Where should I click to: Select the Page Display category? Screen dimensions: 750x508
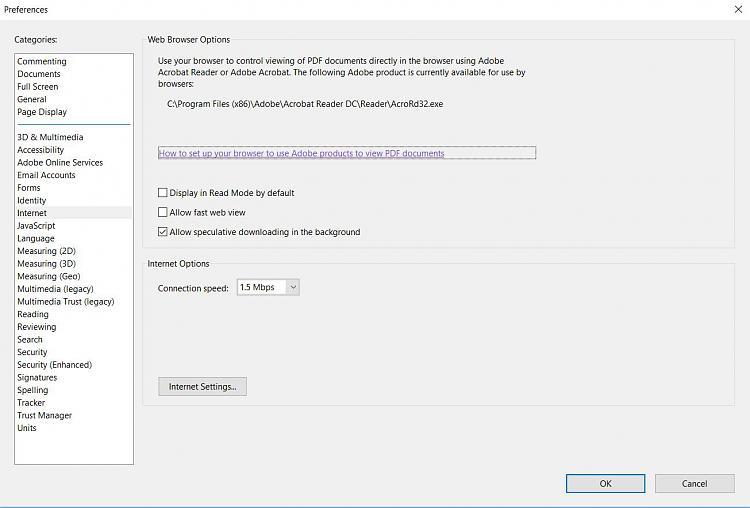(42, 112)
